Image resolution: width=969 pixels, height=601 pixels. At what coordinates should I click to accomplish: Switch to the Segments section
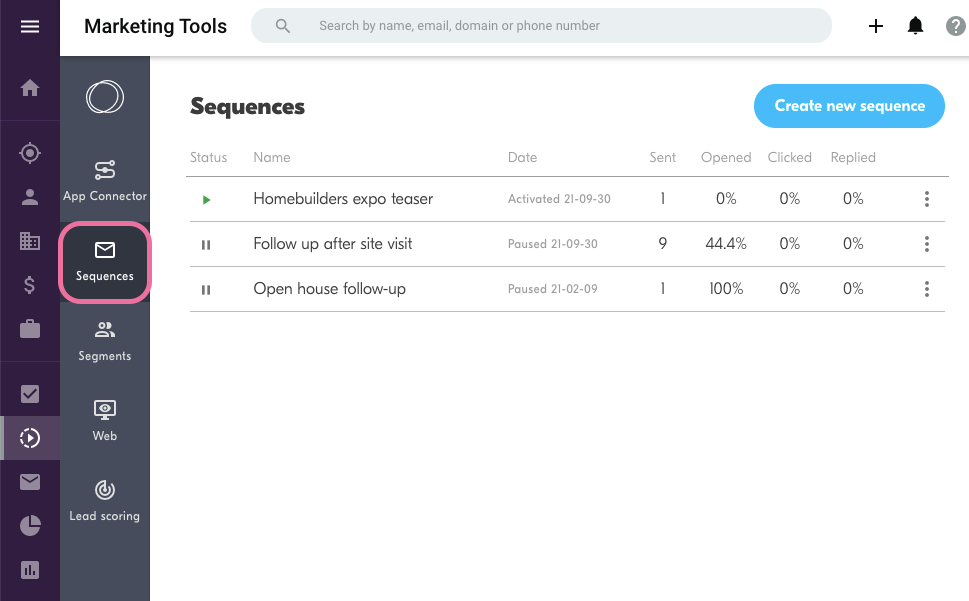click(x=104, y=342)
